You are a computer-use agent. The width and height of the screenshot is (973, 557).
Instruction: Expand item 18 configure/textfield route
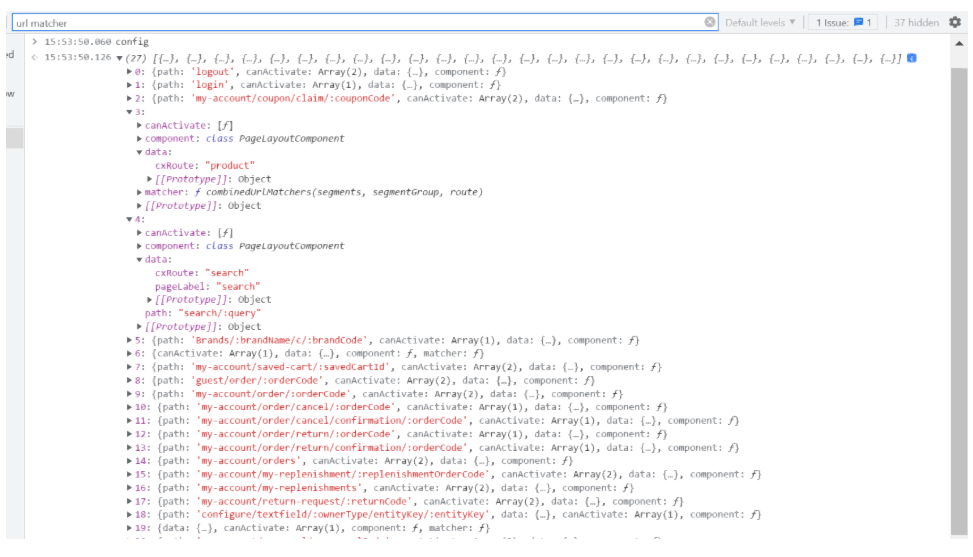click(129, 515)
